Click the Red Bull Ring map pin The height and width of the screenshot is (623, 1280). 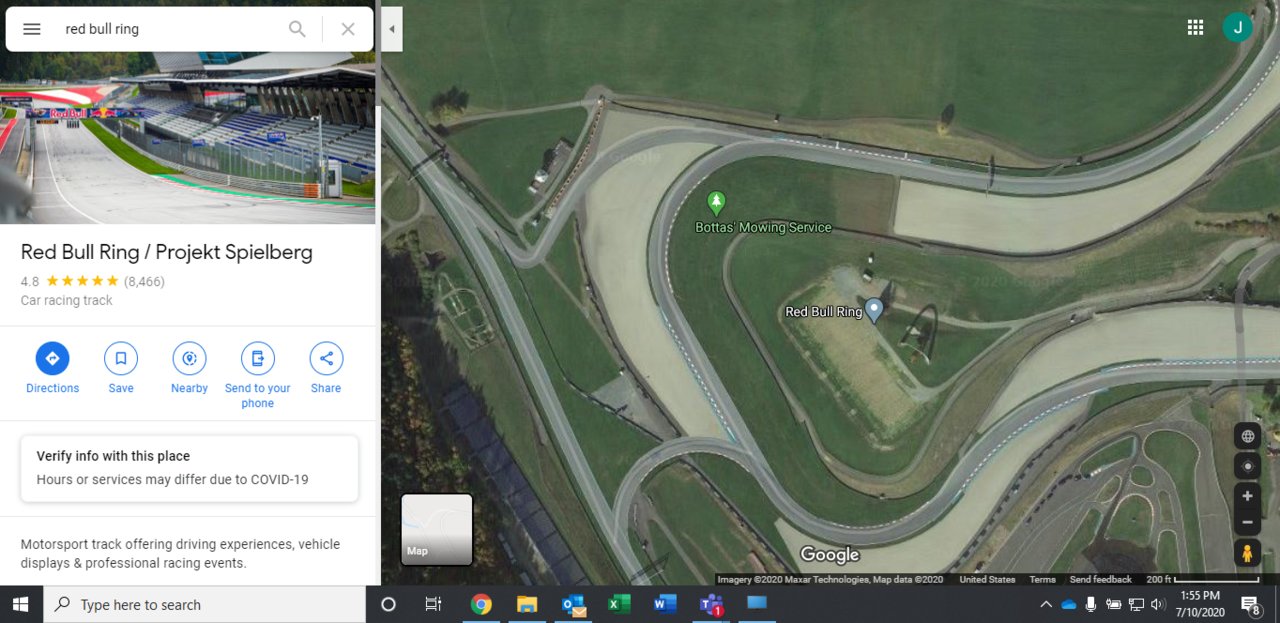[x=874, y=311]
